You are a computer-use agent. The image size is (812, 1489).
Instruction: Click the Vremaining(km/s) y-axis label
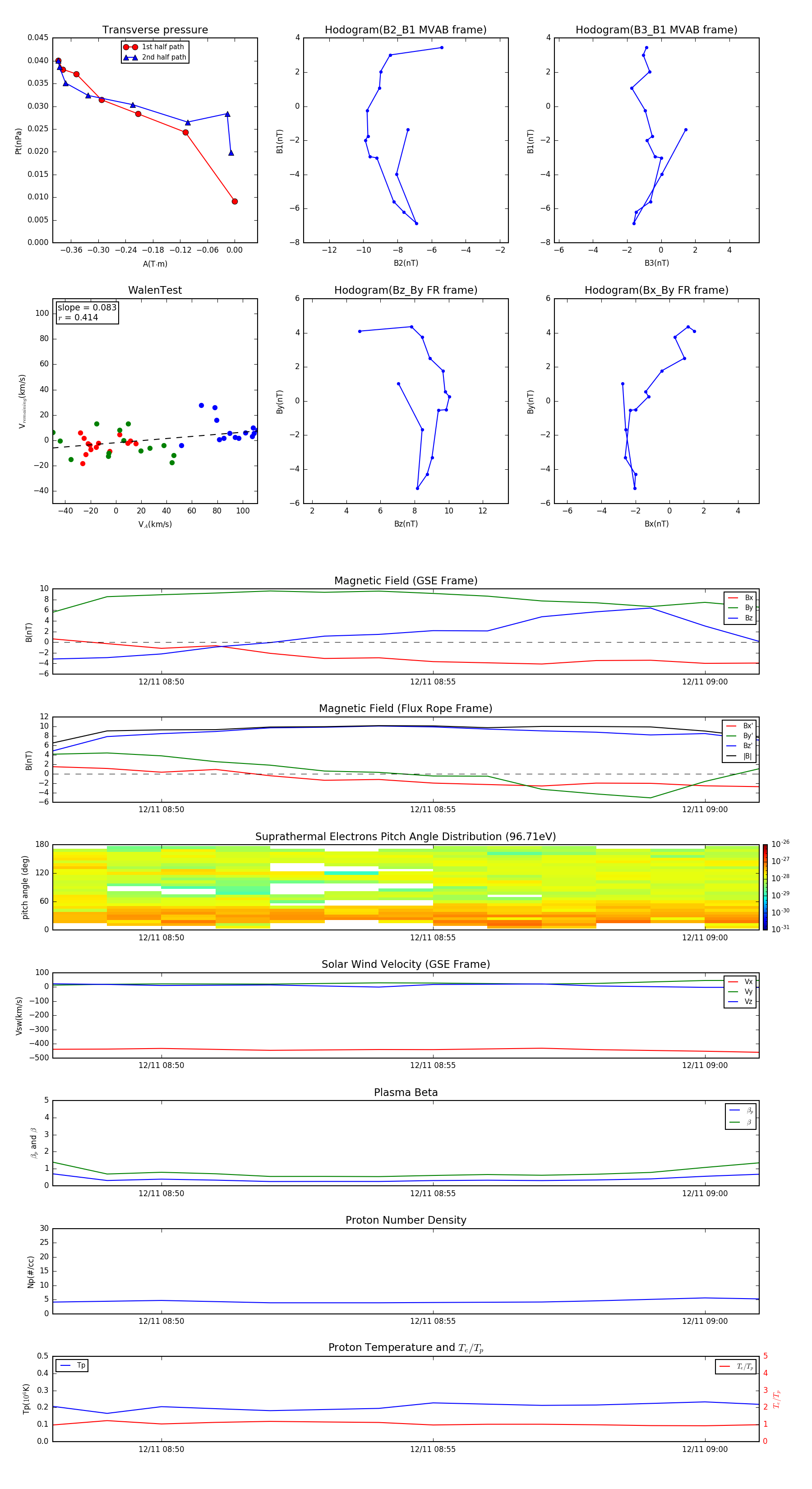tap(22, 401)
